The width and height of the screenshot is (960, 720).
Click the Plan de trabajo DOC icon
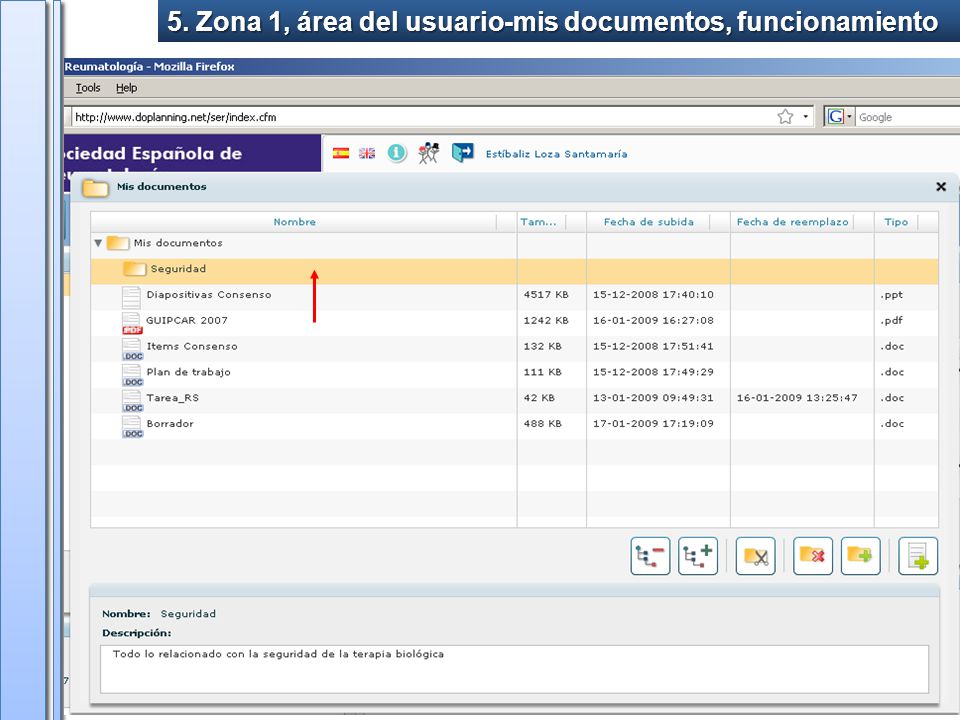(132, 375)
